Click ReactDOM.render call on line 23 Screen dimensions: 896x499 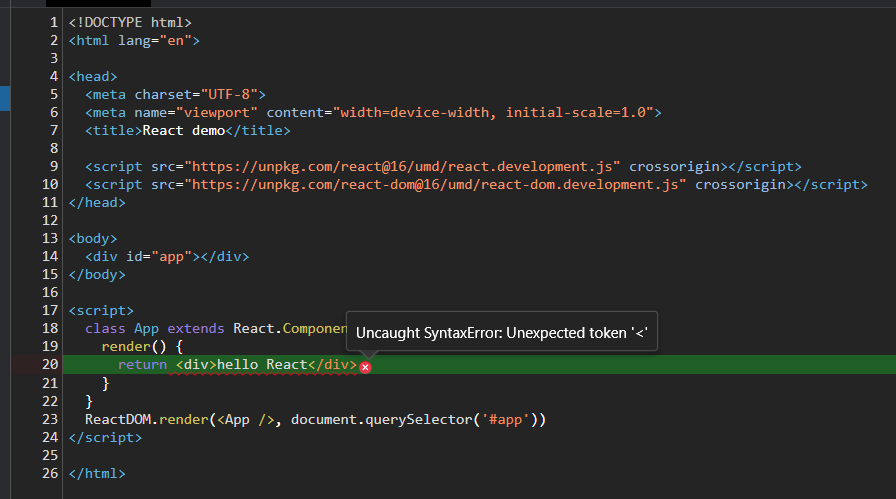[146, 420]
